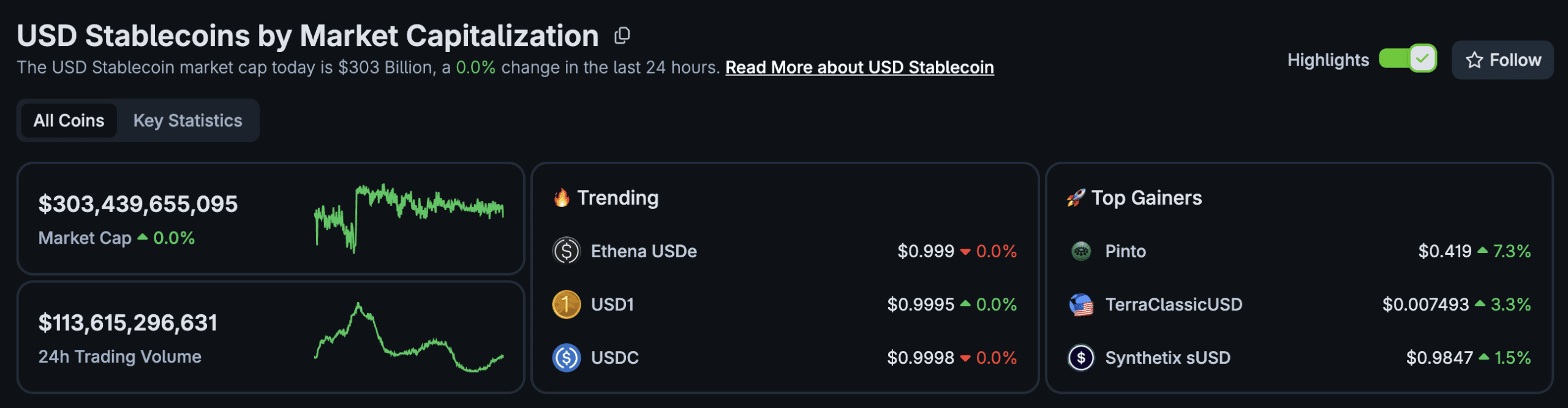Screen dimensions: 1568x408
Task: Click the USD1 gold coin icon
Action: pos(566,304)
